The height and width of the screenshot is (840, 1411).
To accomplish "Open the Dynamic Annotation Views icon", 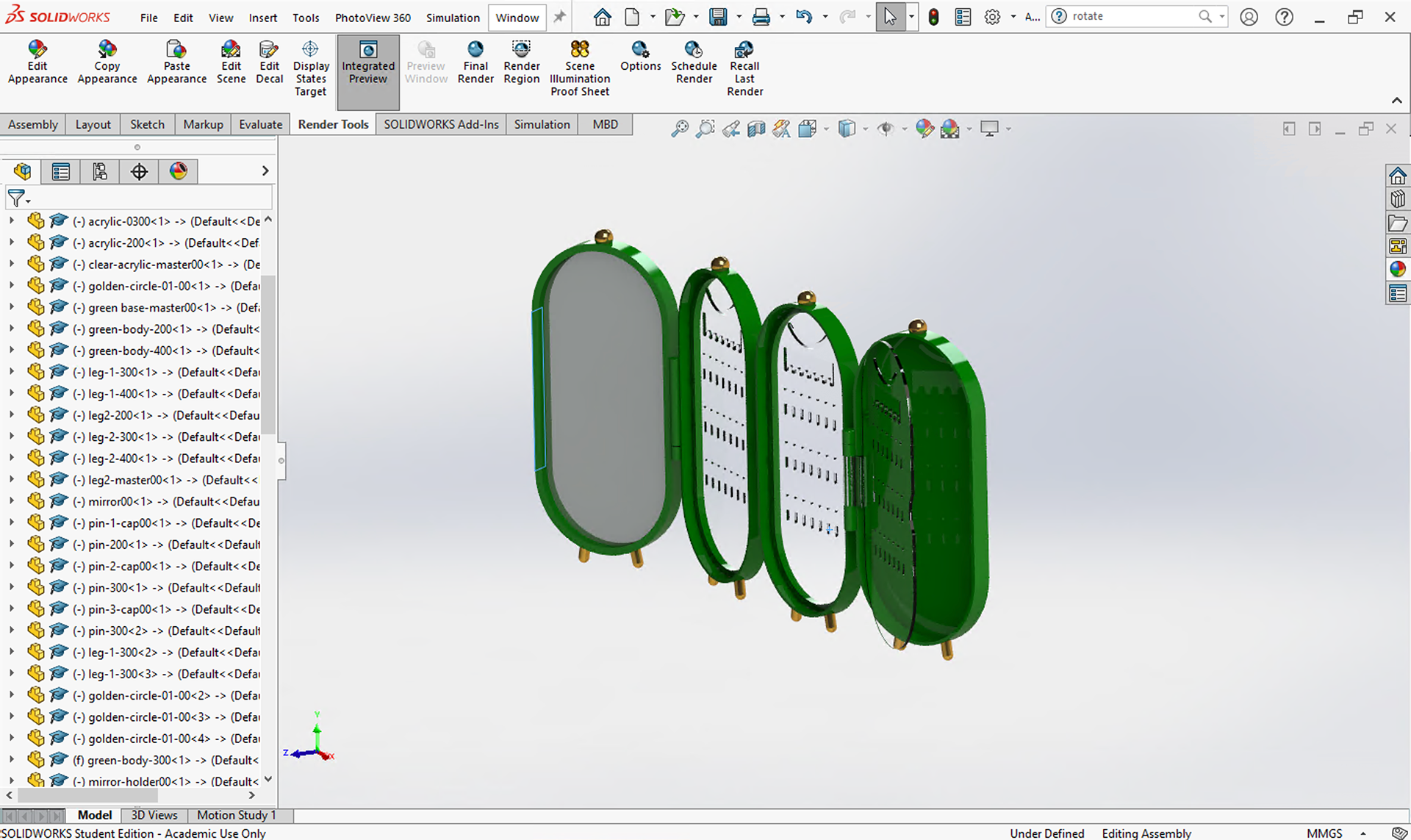I will 781,129.
